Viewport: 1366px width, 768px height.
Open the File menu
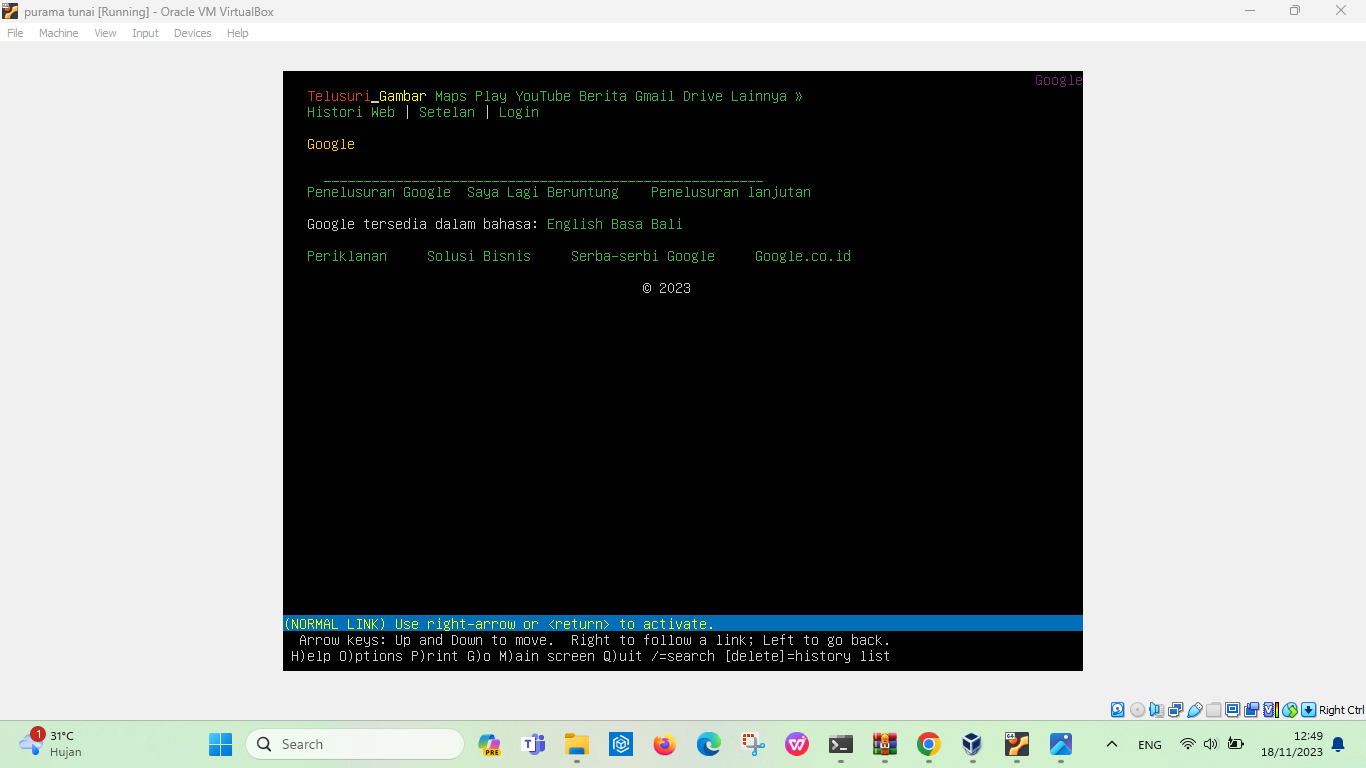point(15,33)
